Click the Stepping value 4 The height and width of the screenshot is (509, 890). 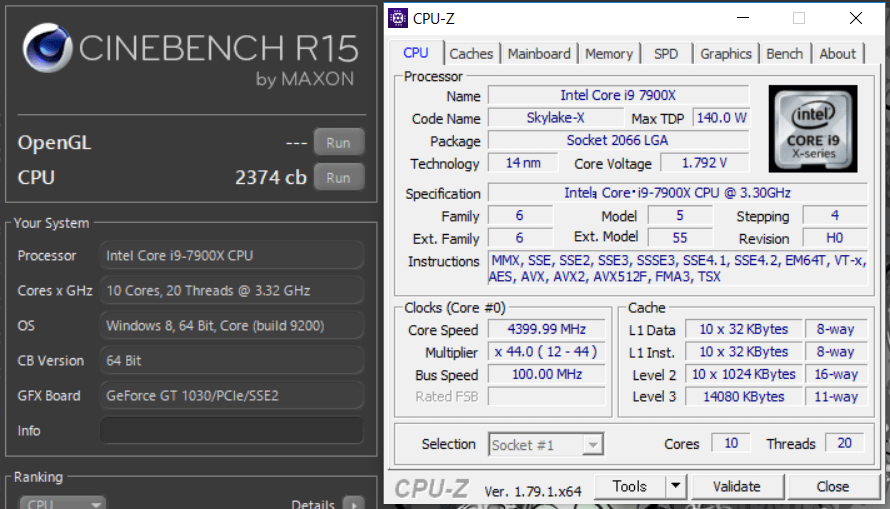pos(834,216)
